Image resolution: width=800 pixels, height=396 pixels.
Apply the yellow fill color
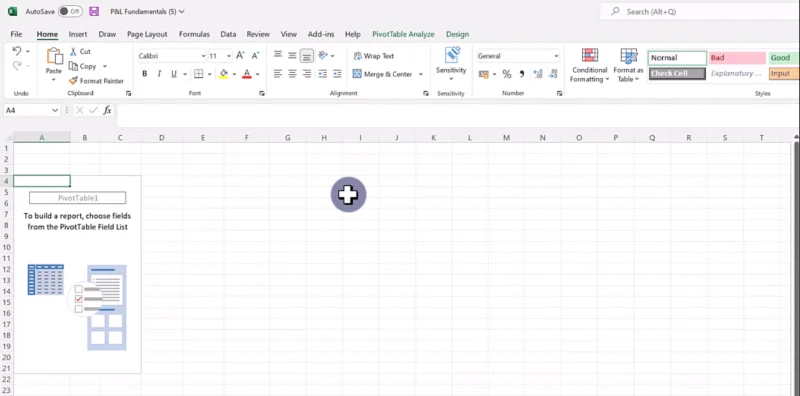click(x=223, y=74)
